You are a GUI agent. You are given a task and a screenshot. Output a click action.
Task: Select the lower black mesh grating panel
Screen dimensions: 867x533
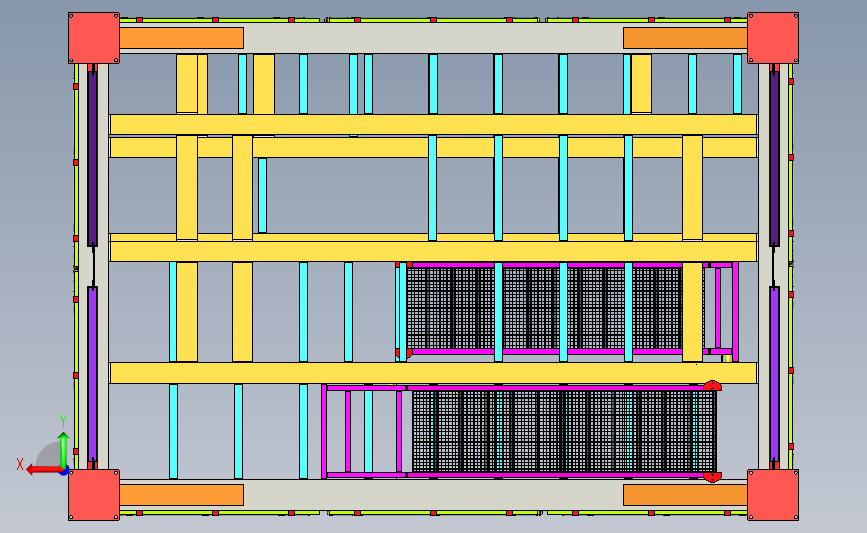point(565,431)
